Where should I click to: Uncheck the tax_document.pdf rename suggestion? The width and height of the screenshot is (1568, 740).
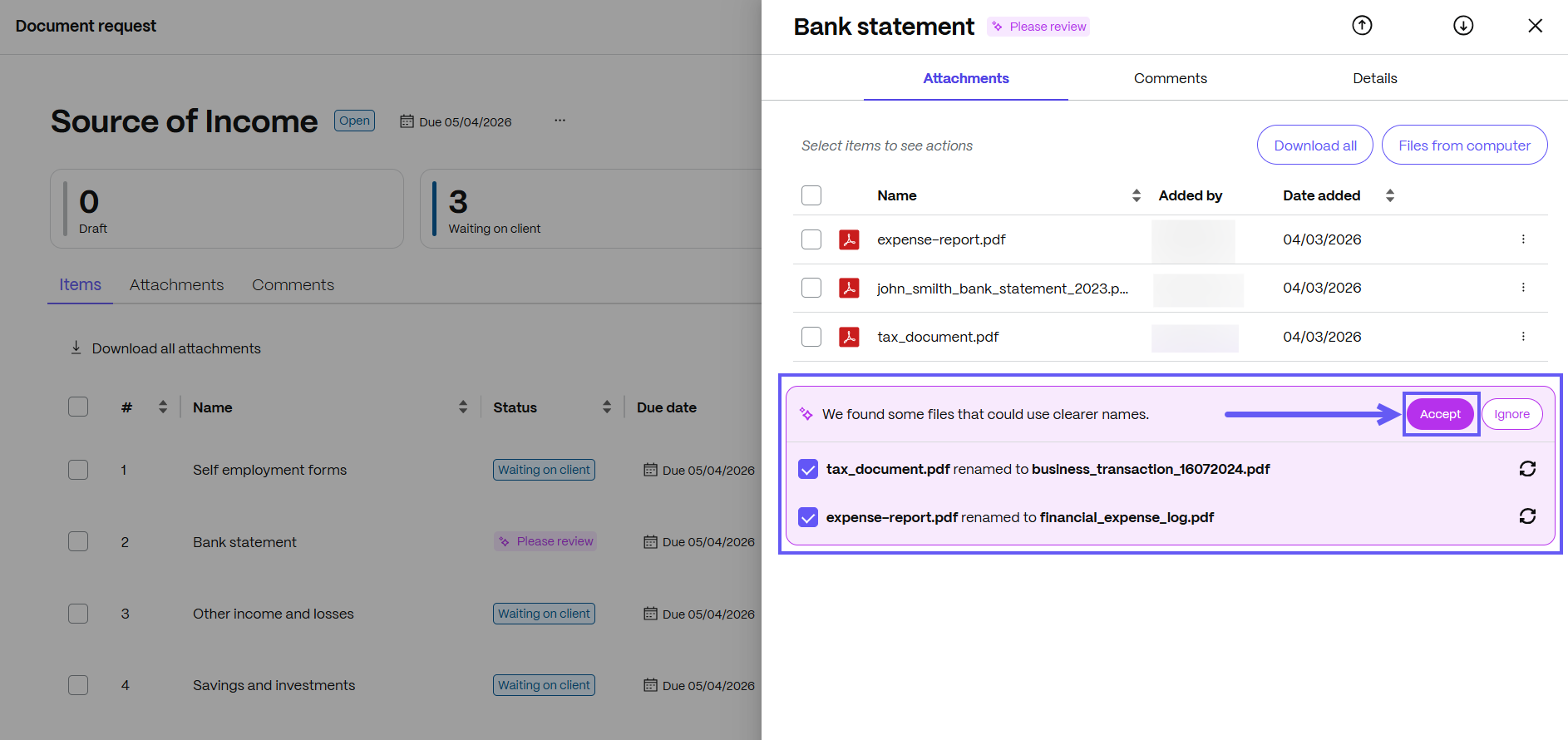(x=808, y=469)
